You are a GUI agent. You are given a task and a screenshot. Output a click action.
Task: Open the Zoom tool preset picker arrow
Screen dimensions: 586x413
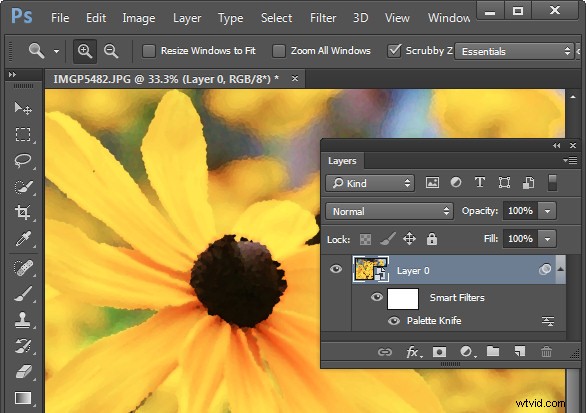coord(56,51)
